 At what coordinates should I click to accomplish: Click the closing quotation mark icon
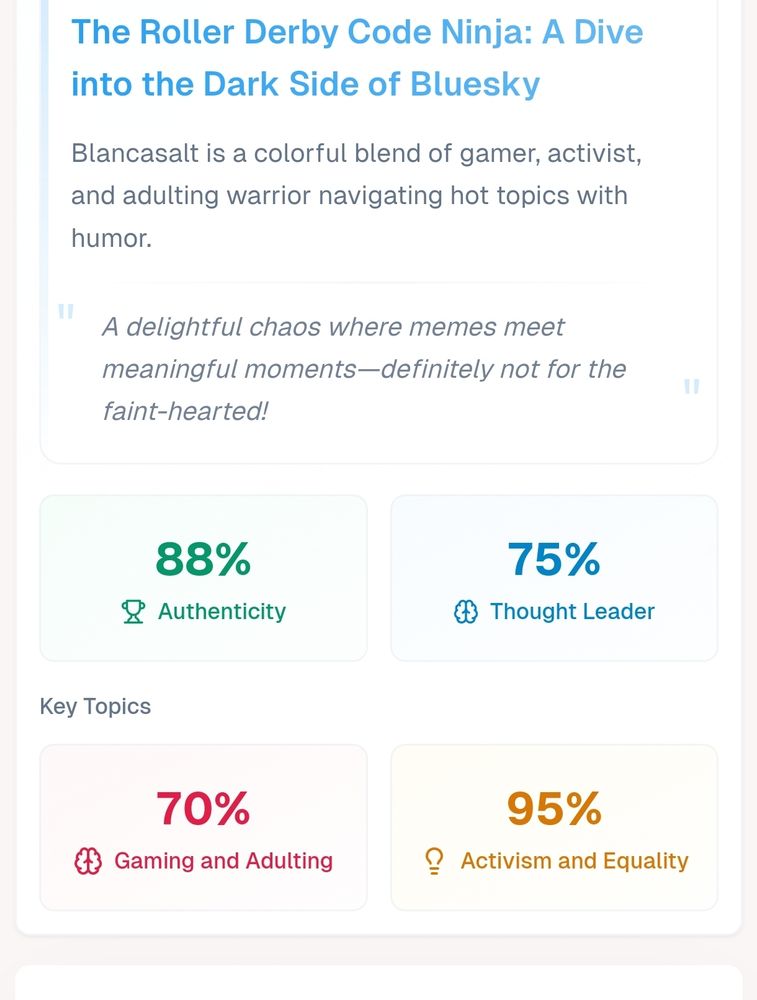tap(691, 388)
